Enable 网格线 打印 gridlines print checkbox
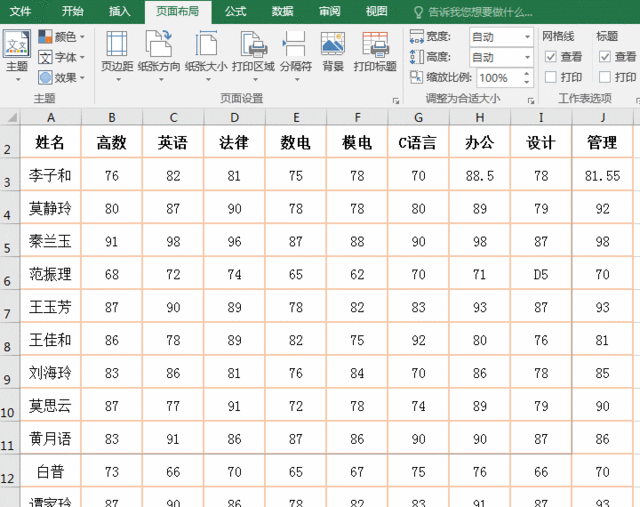The width and height of the screenshot is (640, 507). coord(551,77)
